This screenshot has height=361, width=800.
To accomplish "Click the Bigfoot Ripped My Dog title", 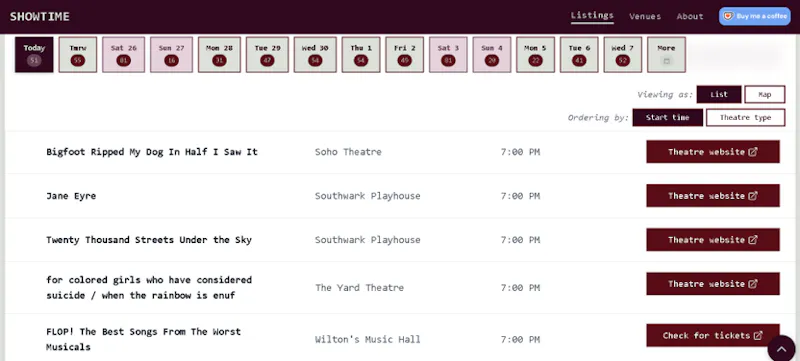I will (x=152, y=152).
